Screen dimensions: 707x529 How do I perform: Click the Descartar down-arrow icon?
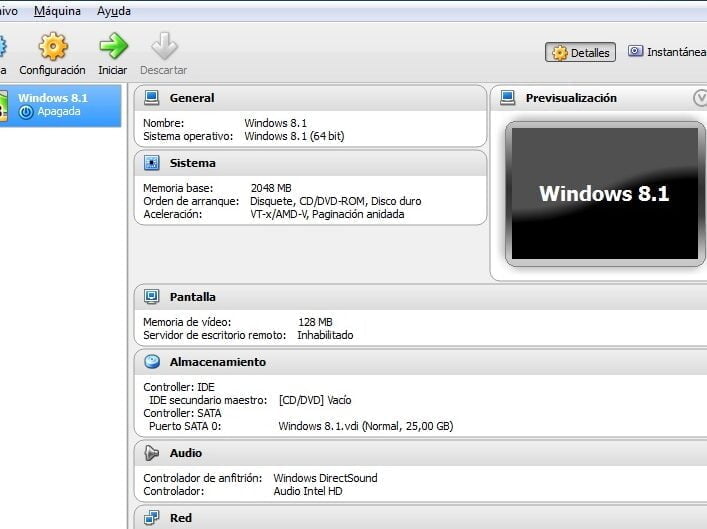(163, 46)
